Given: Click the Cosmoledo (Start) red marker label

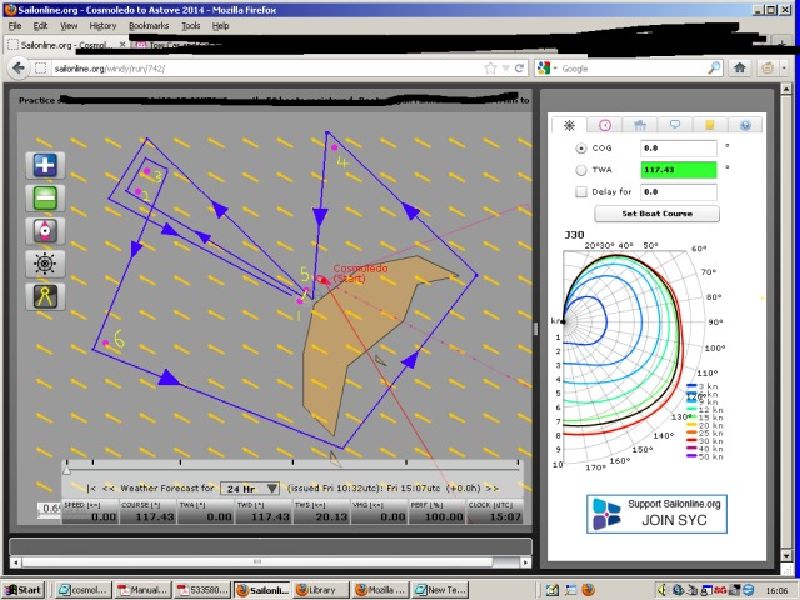Looking at the screenshot, I should click(x=360, y=273).
